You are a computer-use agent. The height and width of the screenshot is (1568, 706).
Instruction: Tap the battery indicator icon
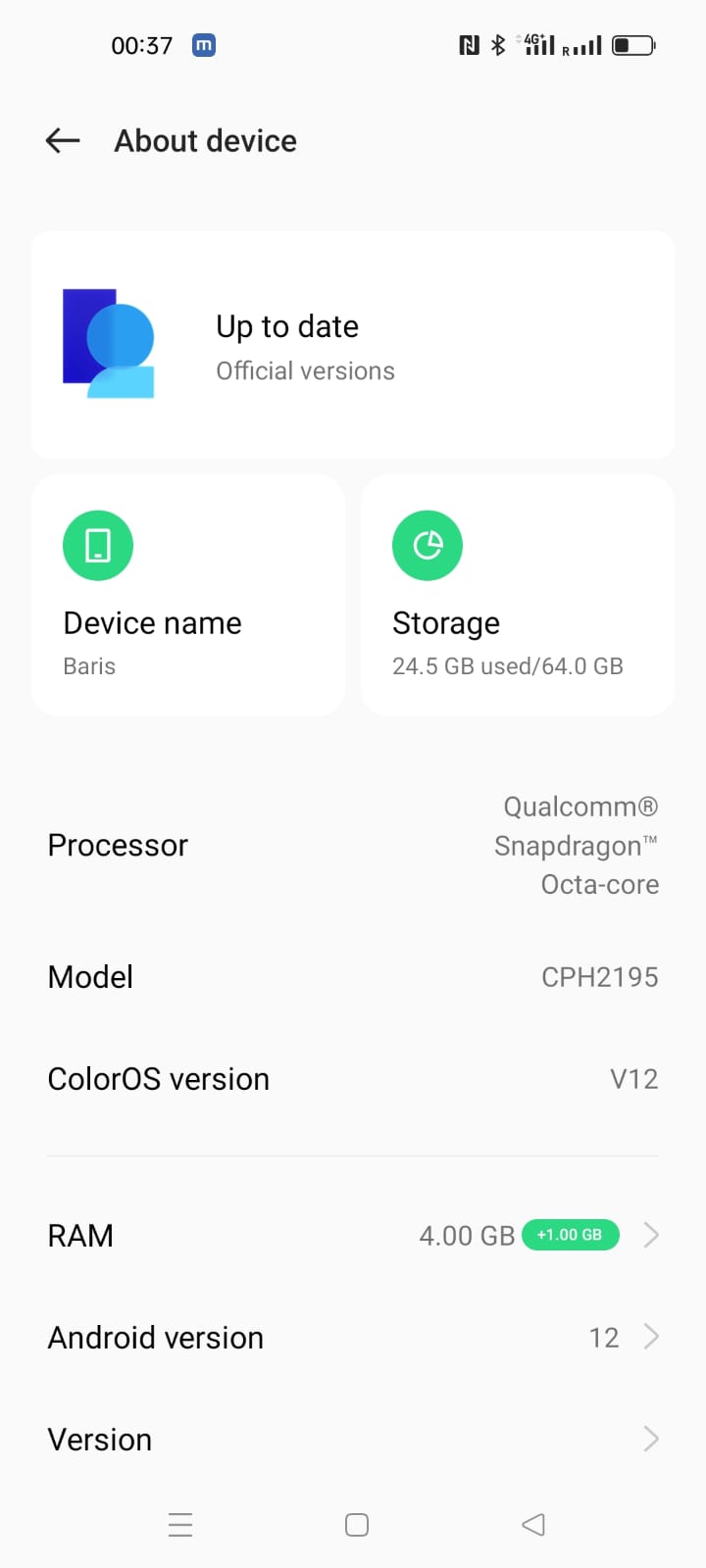click(633, 45)
